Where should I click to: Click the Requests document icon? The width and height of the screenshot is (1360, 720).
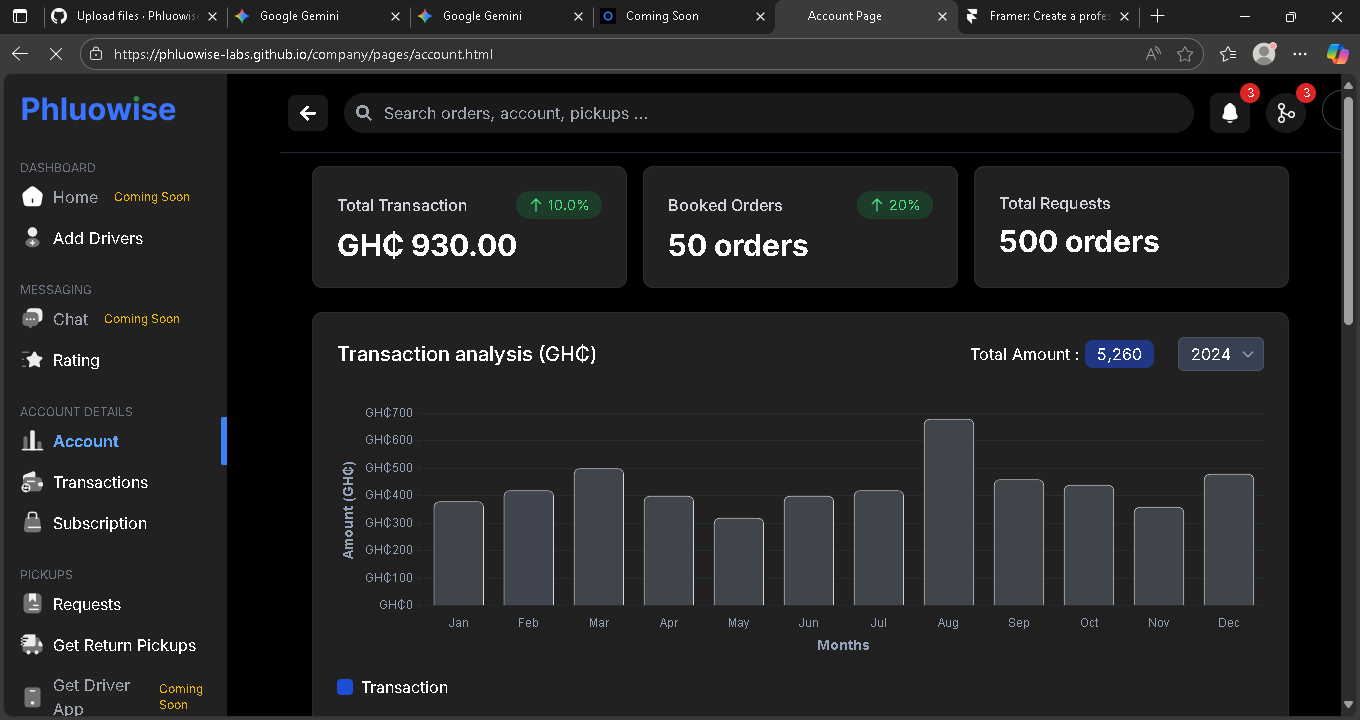click(33, 604)
